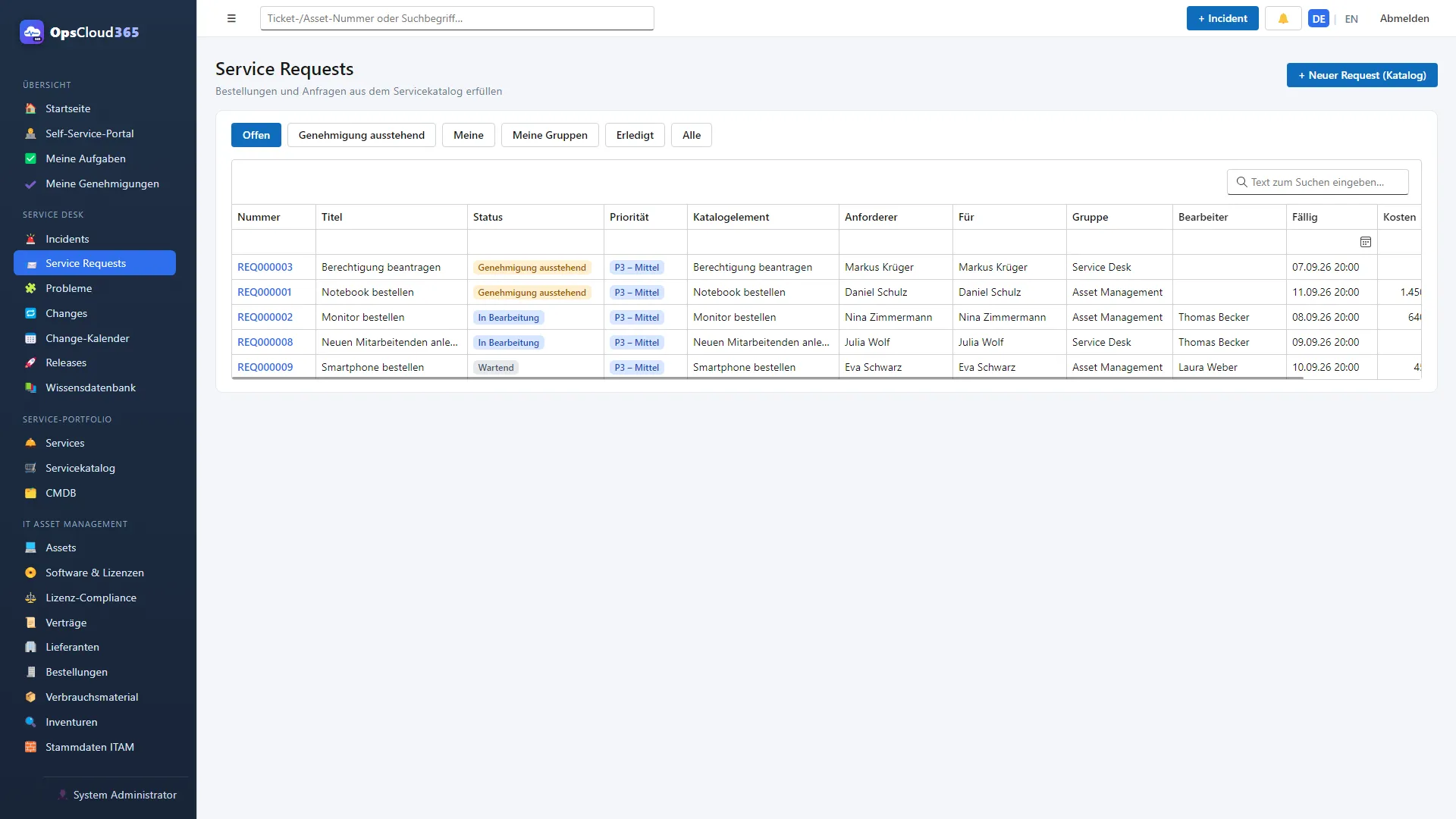Toggle the hamburger menu icon
Image resolution: width=1456 pixels, height=819 pixels.
click(x=231, y=18)
